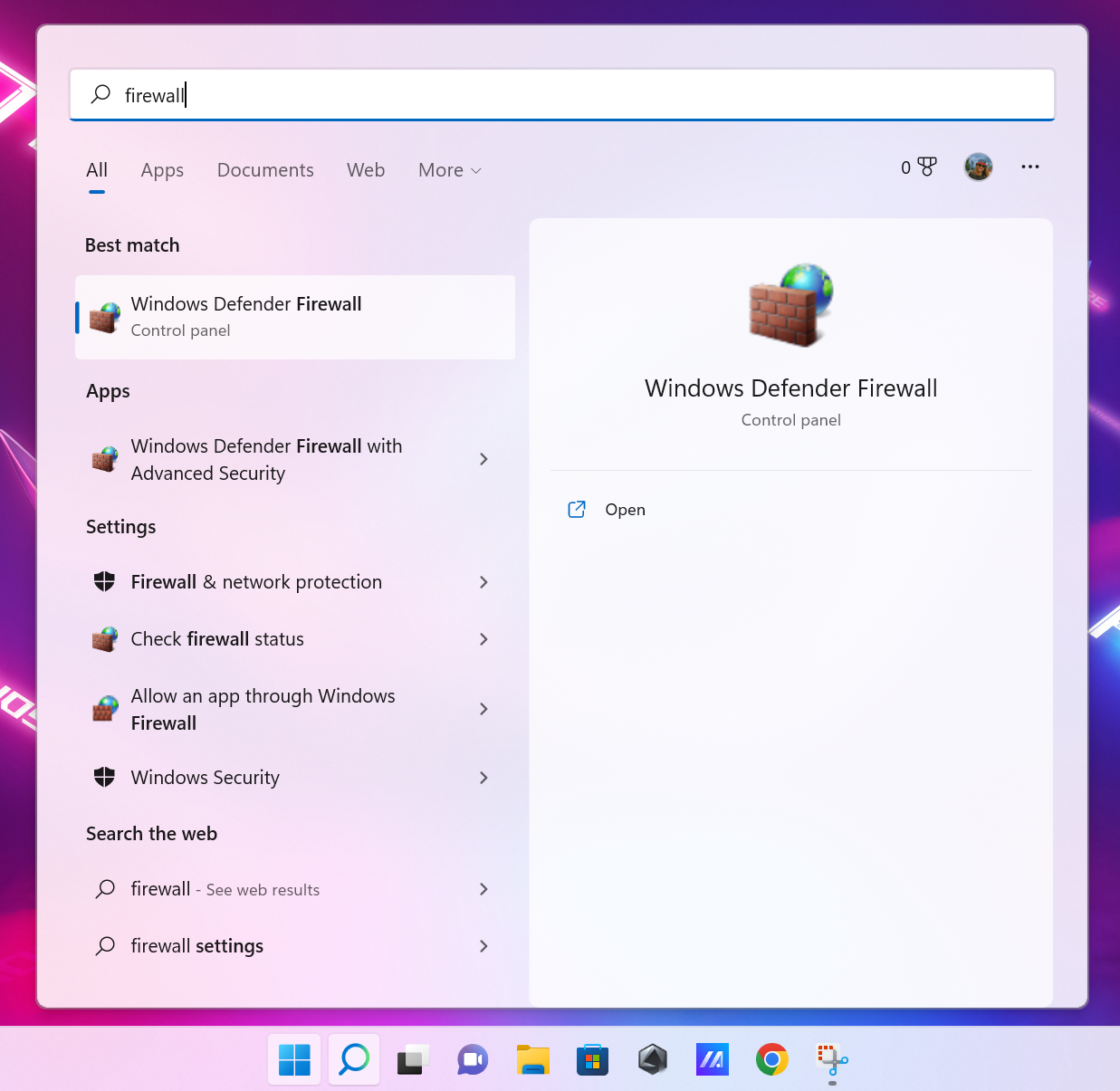1120x1091 pixels.
Task: Expand the Firewall & network protection chevron
Action: pyautogui.click(x=483, y=582)
